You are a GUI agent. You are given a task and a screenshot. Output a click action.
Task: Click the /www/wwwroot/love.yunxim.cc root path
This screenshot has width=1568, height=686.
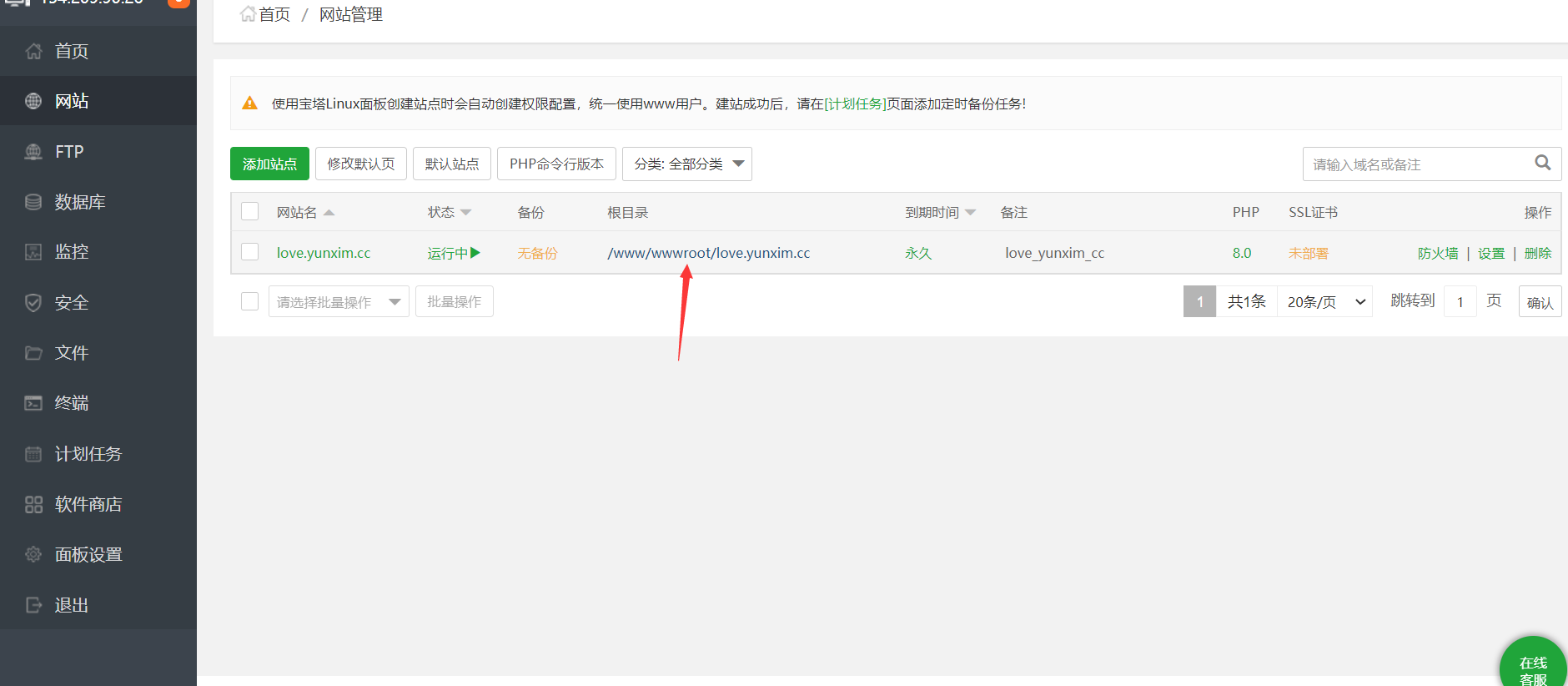tap(709, 253)
